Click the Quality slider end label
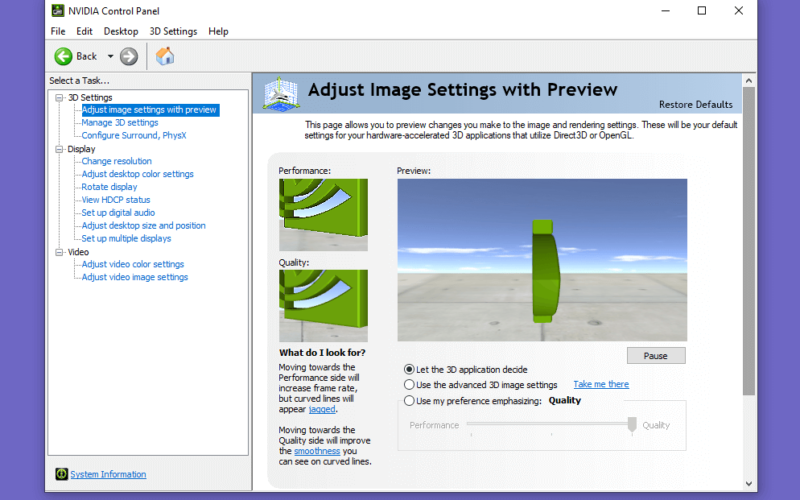 tap(656, 425)
